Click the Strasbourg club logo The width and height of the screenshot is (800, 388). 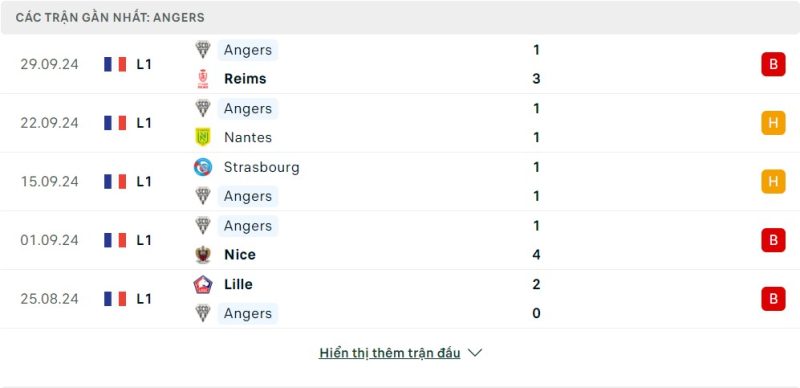pyautogui.click(x=203, y=167)
